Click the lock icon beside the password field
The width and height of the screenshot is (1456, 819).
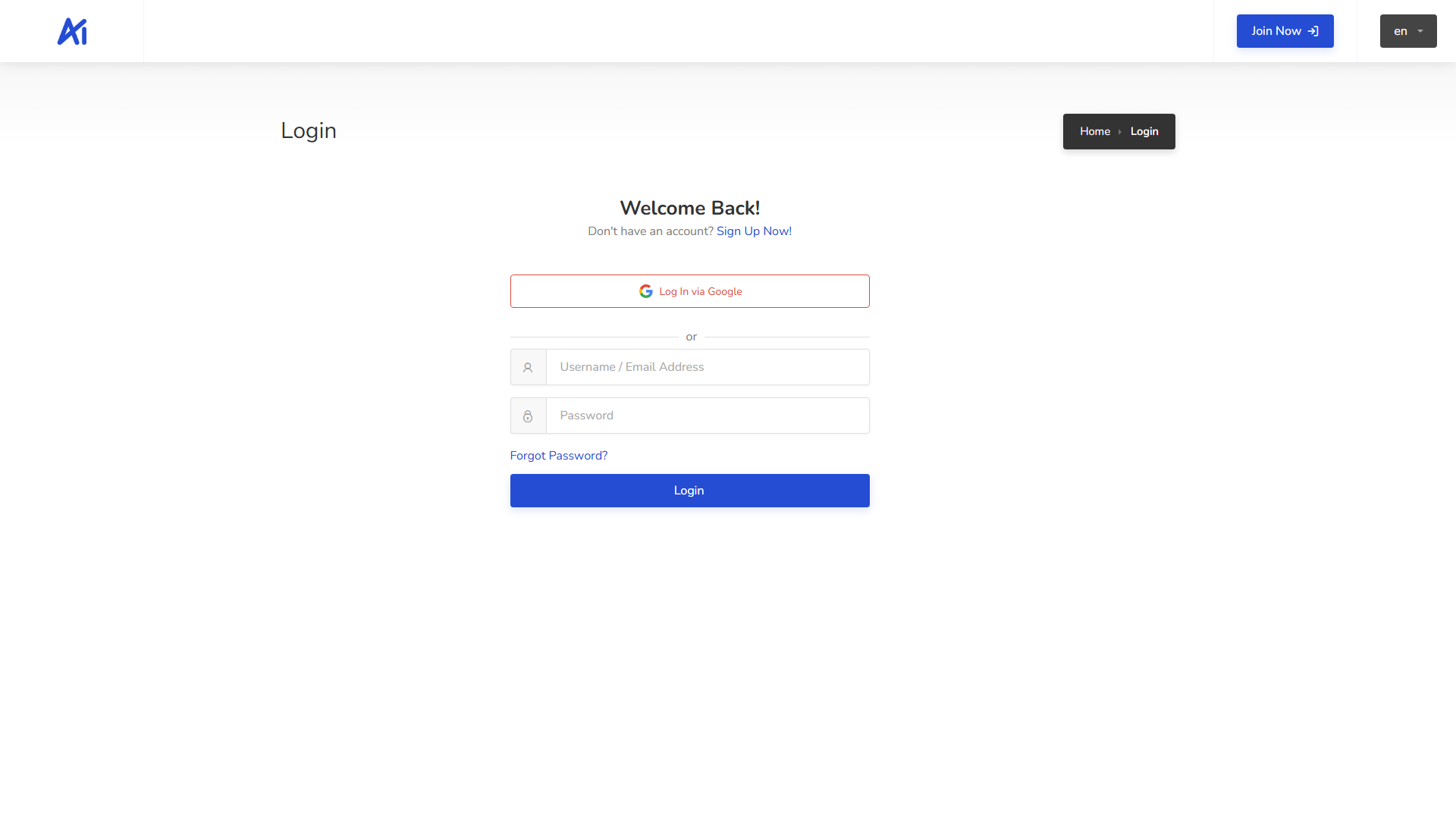pos(528,416)
